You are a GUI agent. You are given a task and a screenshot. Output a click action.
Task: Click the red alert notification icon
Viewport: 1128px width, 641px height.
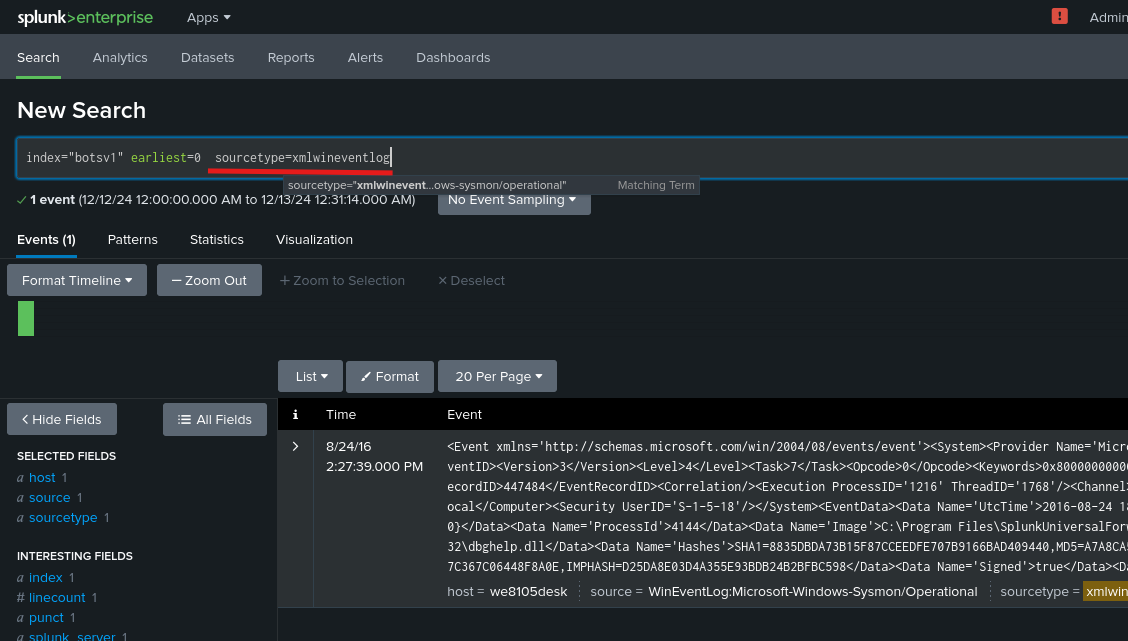coord(1060,16)
